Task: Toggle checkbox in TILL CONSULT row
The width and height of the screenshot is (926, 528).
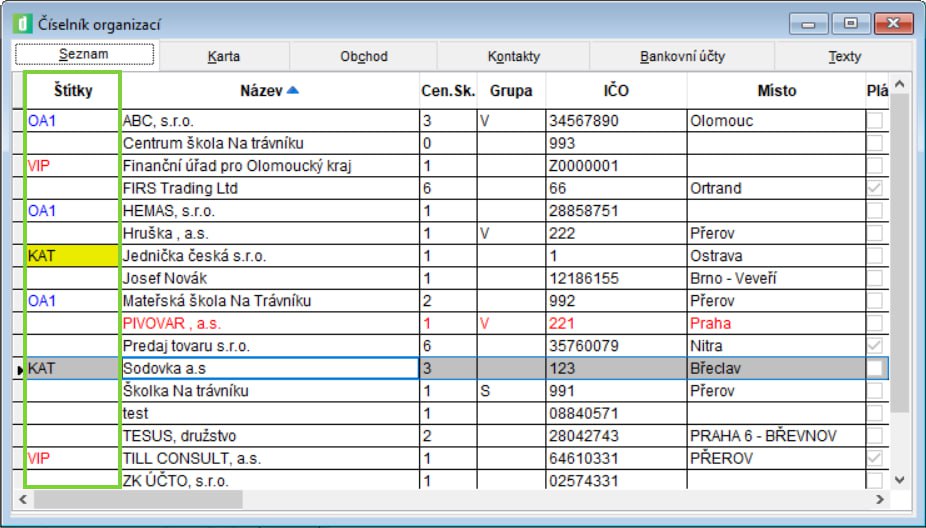Action: pos(875,458)
